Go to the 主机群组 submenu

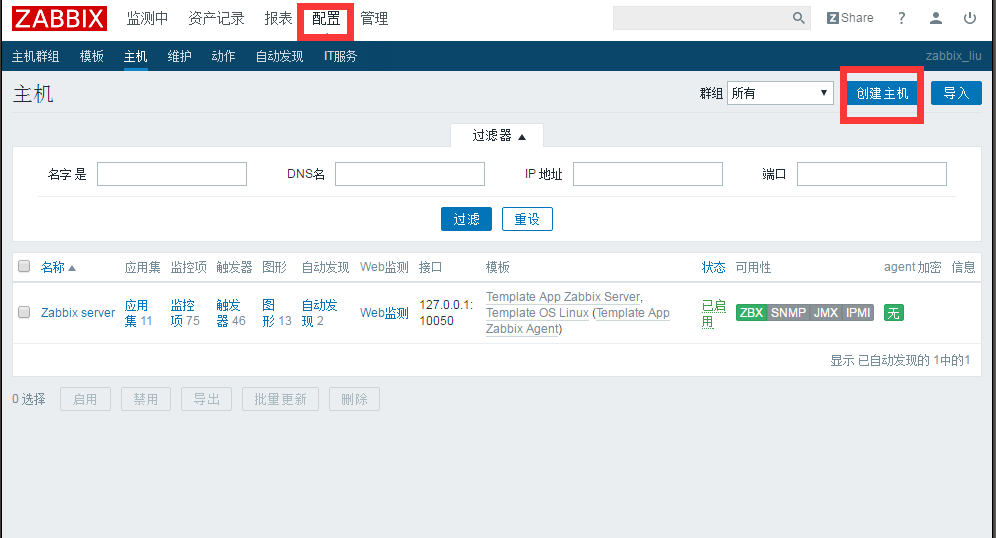(x=36, y=57)
